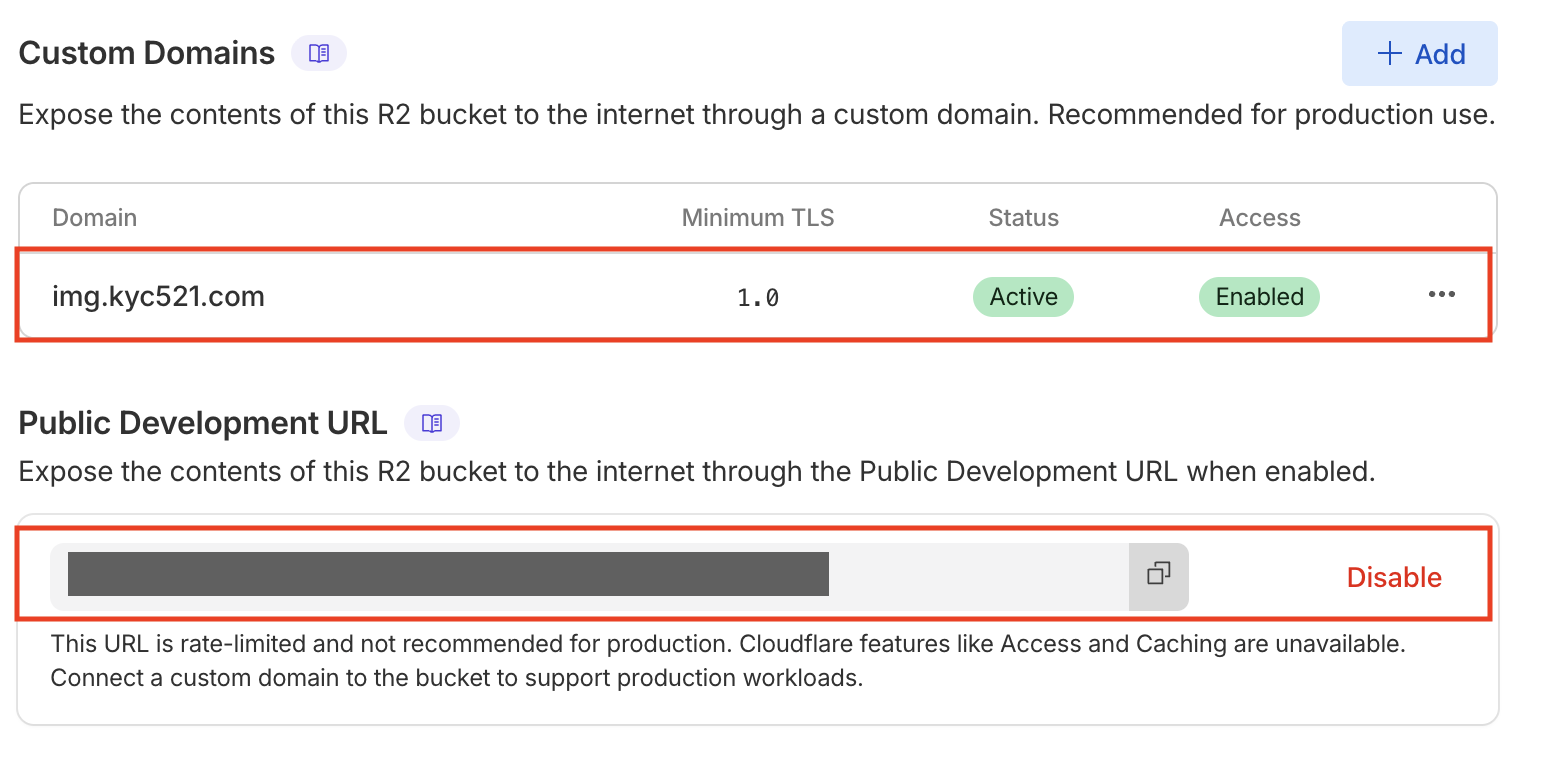Open the Custom Domains documentation book icon
Screen dimensions: 1556x768
(319, 54)
